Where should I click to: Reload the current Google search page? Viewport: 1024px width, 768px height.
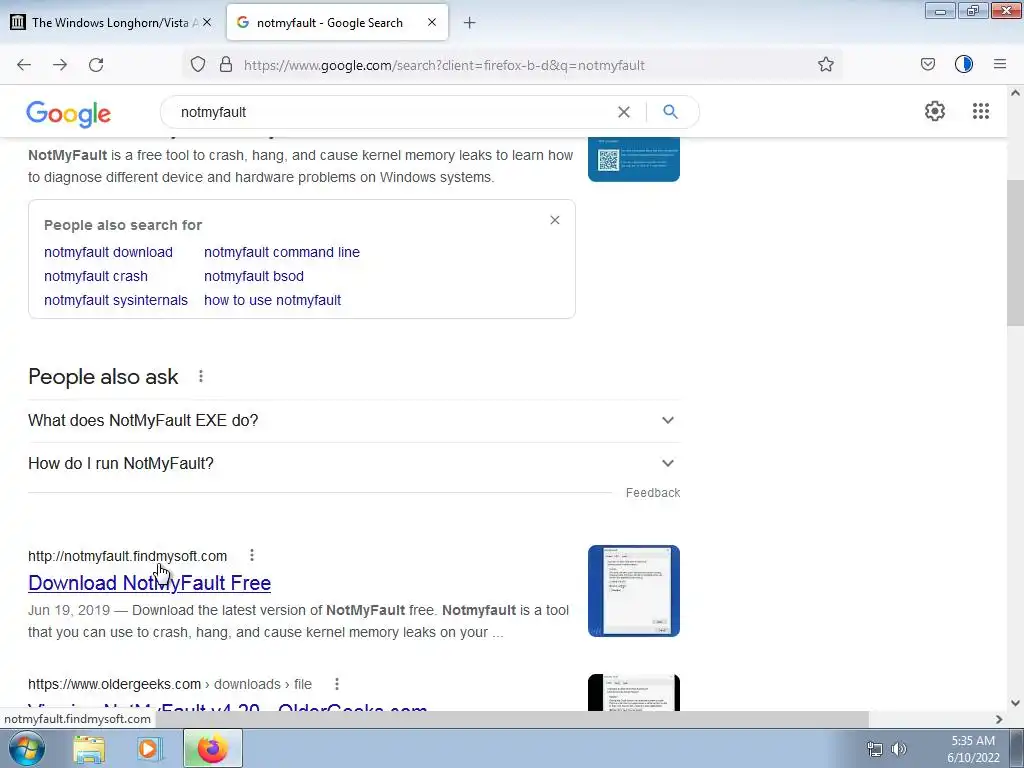[x=96, y=65]
